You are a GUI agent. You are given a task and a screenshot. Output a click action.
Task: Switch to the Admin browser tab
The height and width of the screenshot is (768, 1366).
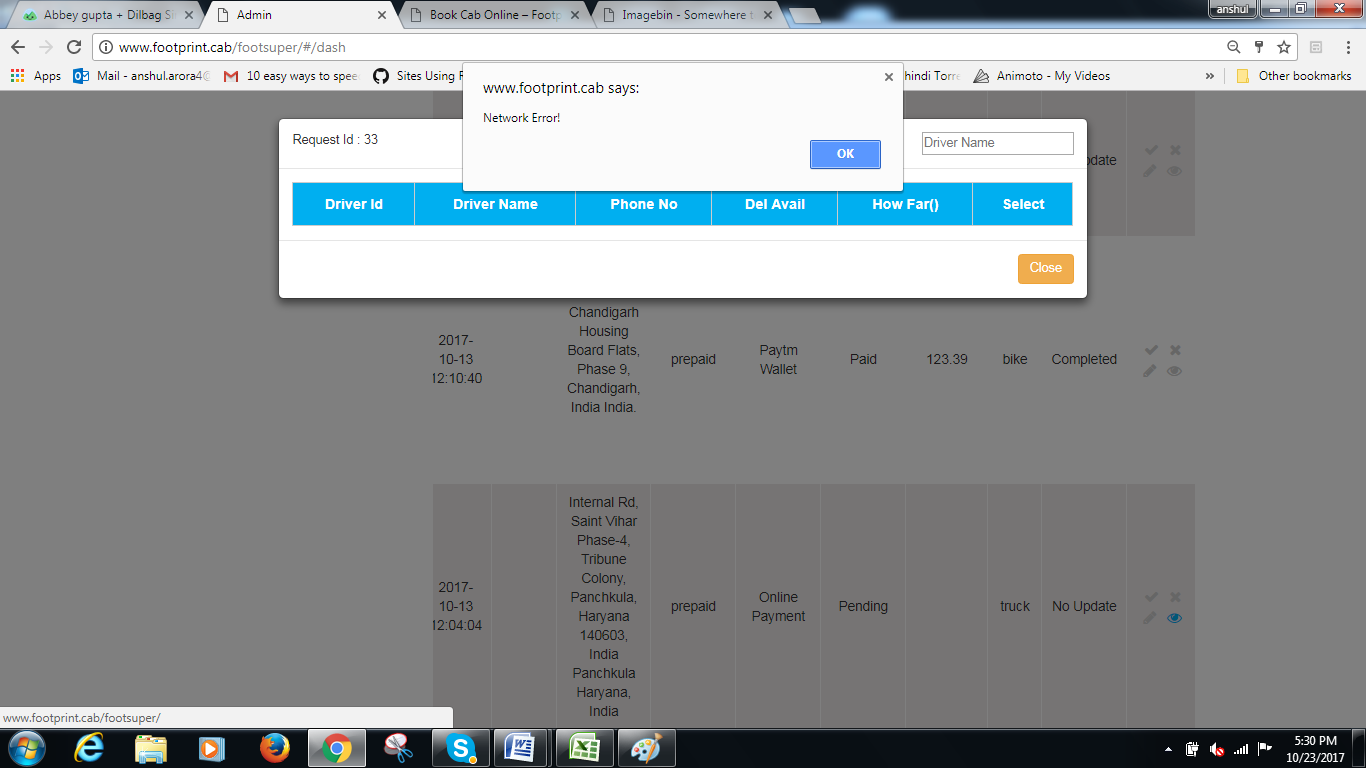[x=298, y=15]
